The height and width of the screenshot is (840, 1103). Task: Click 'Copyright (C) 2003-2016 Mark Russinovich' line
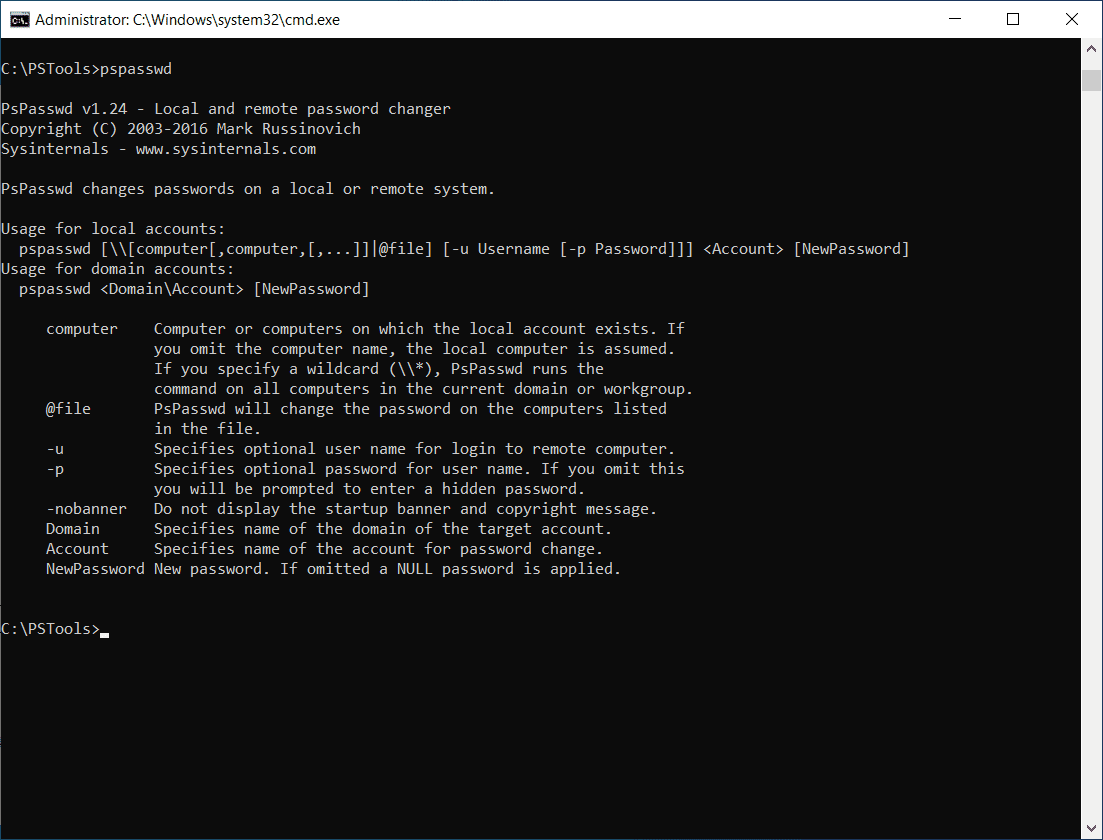181,129
